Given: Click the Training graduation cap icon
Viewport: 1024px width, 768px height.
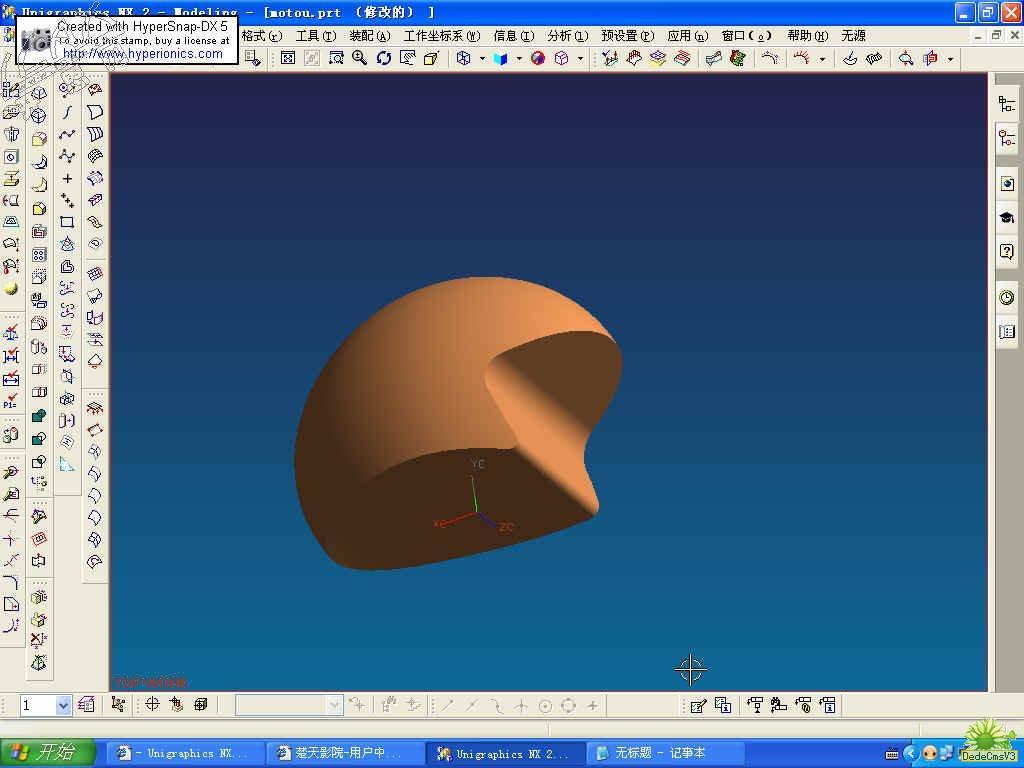Looking at the screenshot, I should (x=1007, y=218).
